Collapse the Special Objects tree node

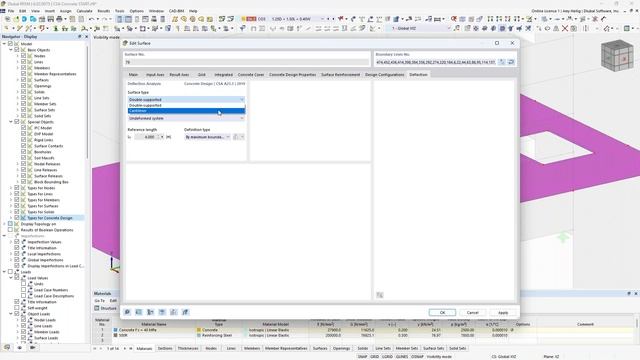pos(11,122)
